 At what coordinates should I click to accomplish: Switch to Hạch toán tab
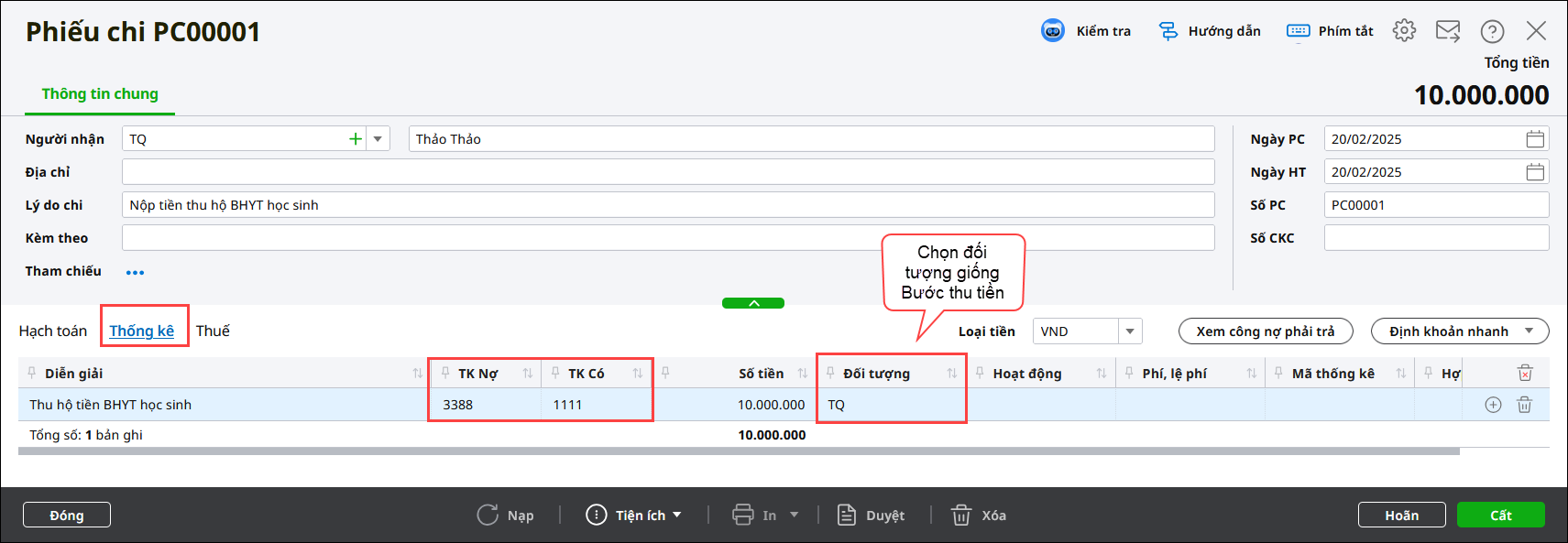(x=53, y=331)
